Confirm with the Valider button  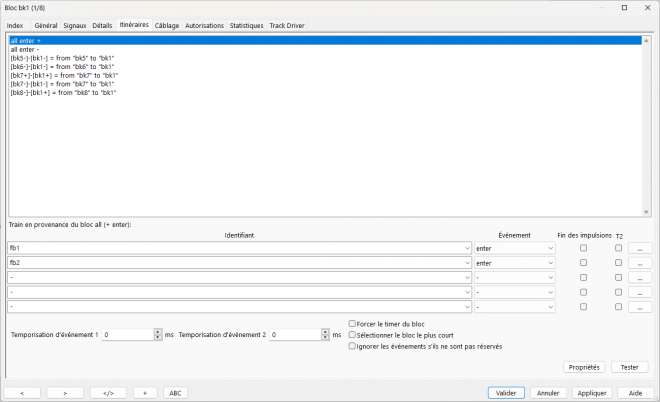click(506, 393)
